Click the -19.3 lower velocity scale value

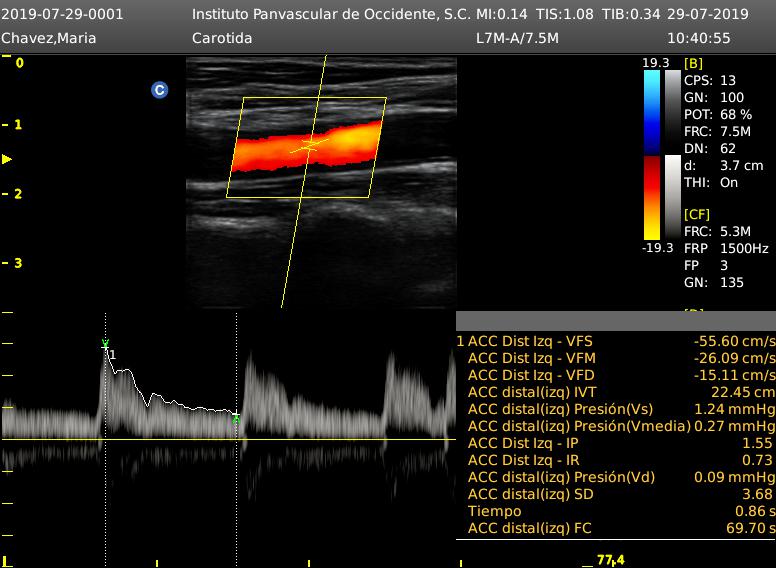[657, 247]
